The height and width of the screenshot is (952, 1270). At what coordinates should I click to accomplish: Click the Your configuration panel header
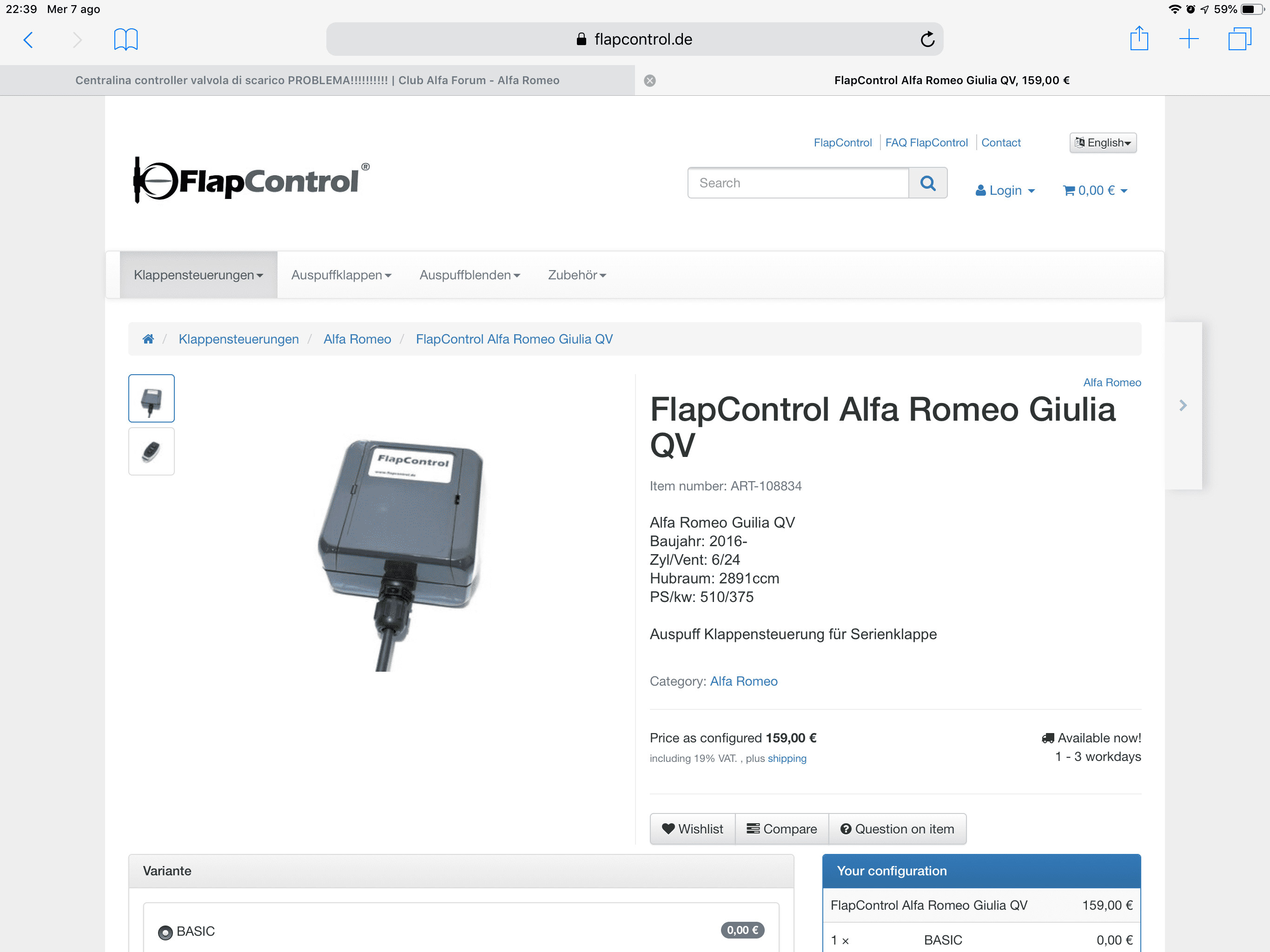tap(982, 871)
